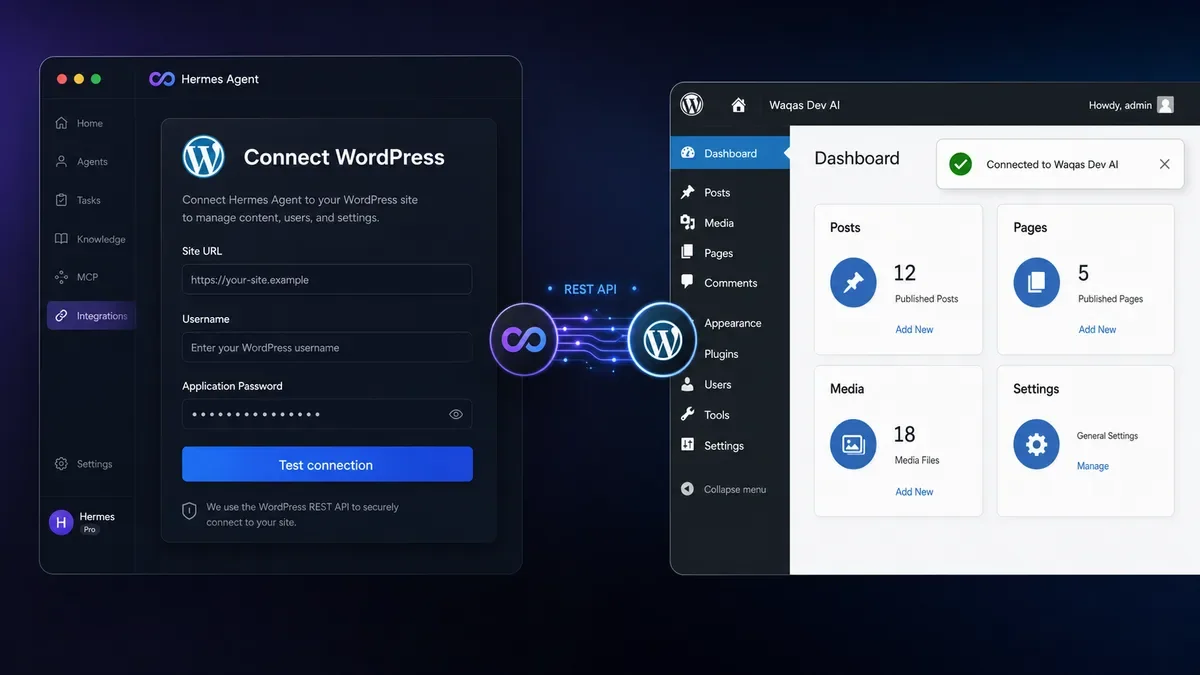This screenshot has width=1200, height=675.
Task: Open the Hermes Pro user profile avatar
Action: [x=62, y=521]
